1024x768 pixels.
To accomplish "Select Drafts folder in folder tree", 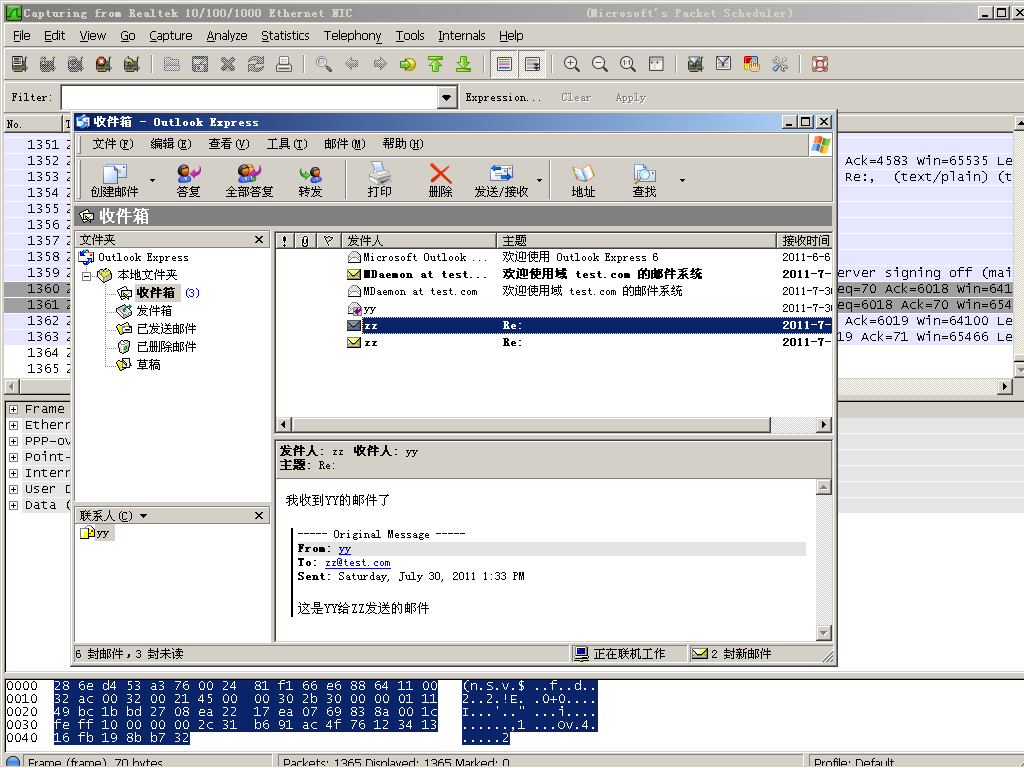I will [139, 364].
